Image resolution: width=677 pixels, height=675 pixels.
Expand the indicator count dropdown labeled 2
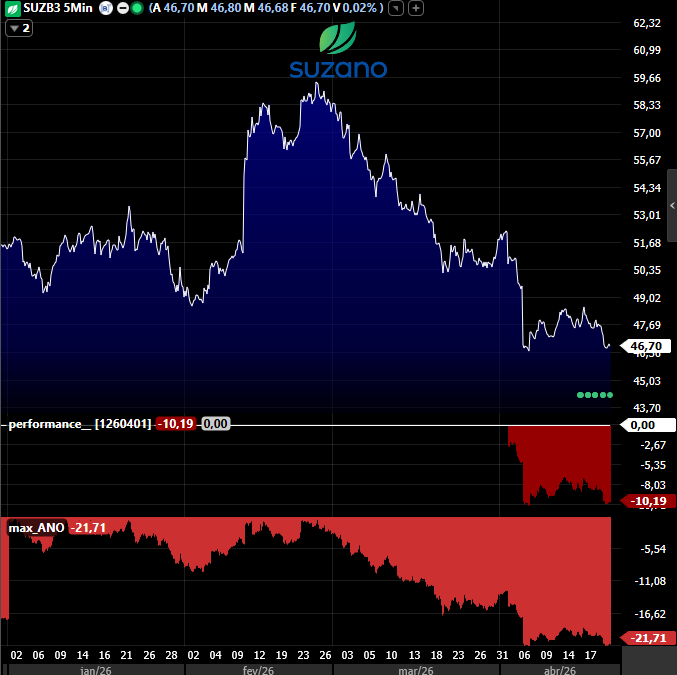[19, 29]
